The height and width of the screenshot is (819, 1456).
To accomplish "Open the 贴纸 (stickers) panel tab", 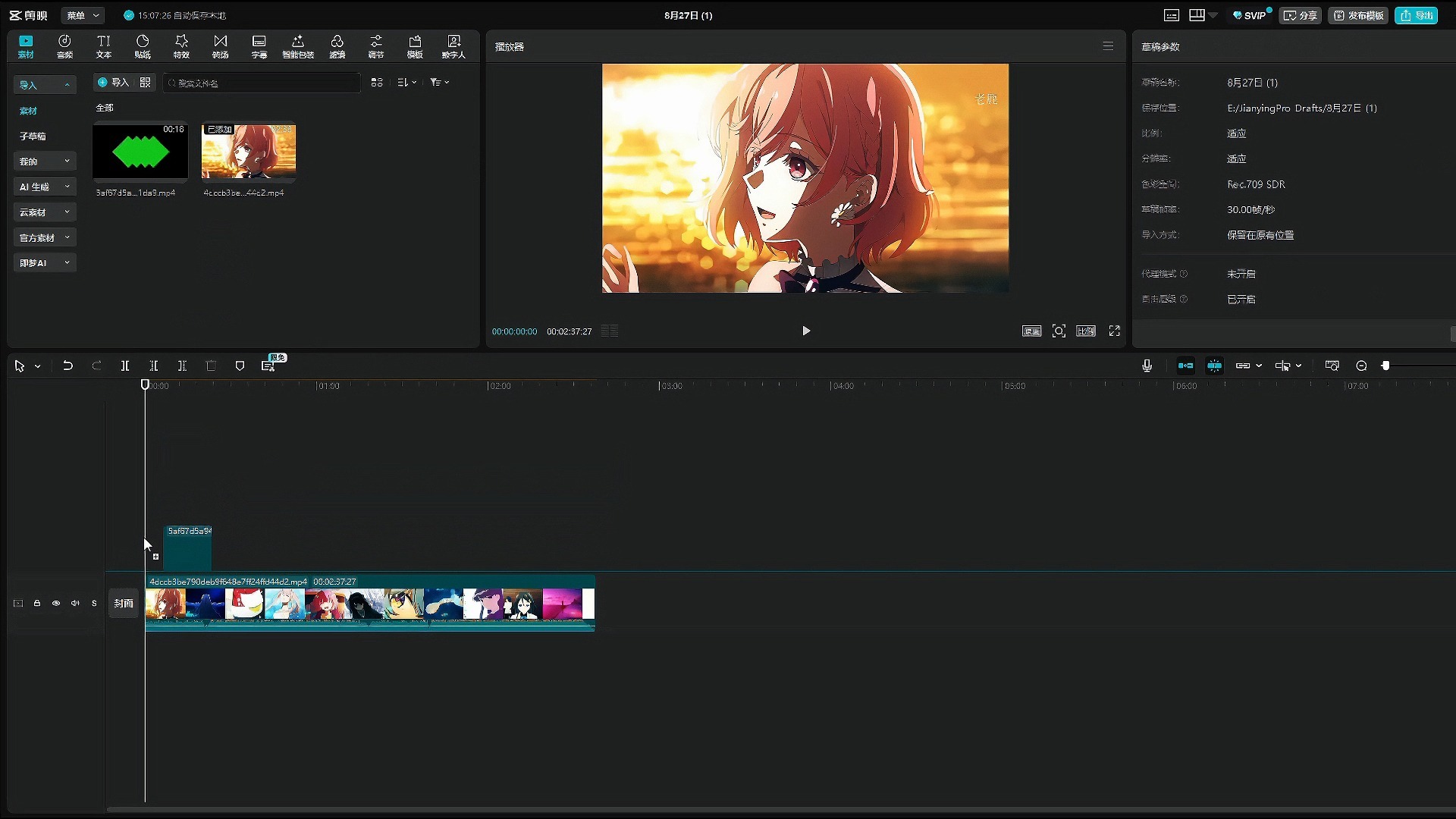I will 143,46.
